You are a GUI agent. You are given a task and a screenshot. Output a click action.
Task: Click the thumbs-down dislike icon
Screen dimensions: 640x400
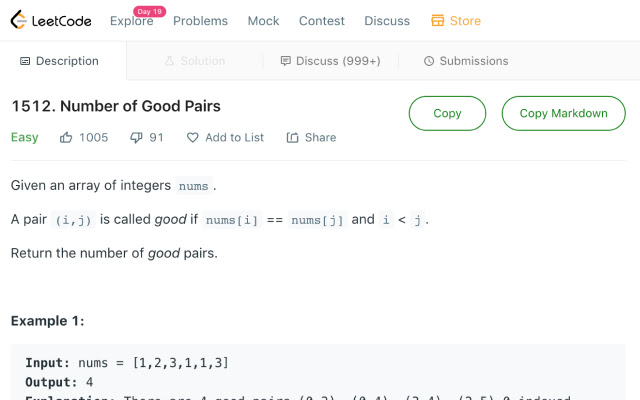click(136, 138)
